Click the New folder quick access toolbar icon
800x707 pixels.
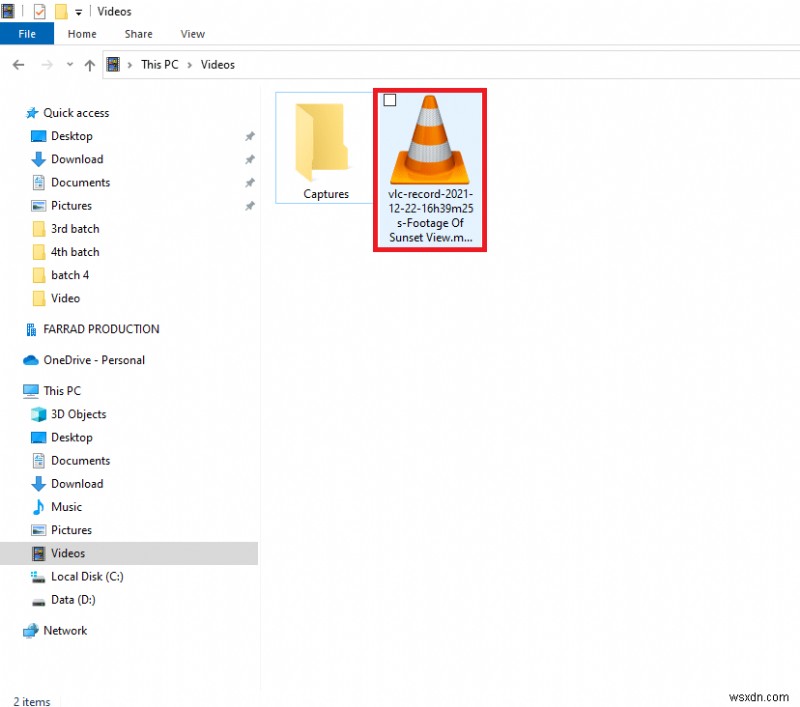(61, 11)
